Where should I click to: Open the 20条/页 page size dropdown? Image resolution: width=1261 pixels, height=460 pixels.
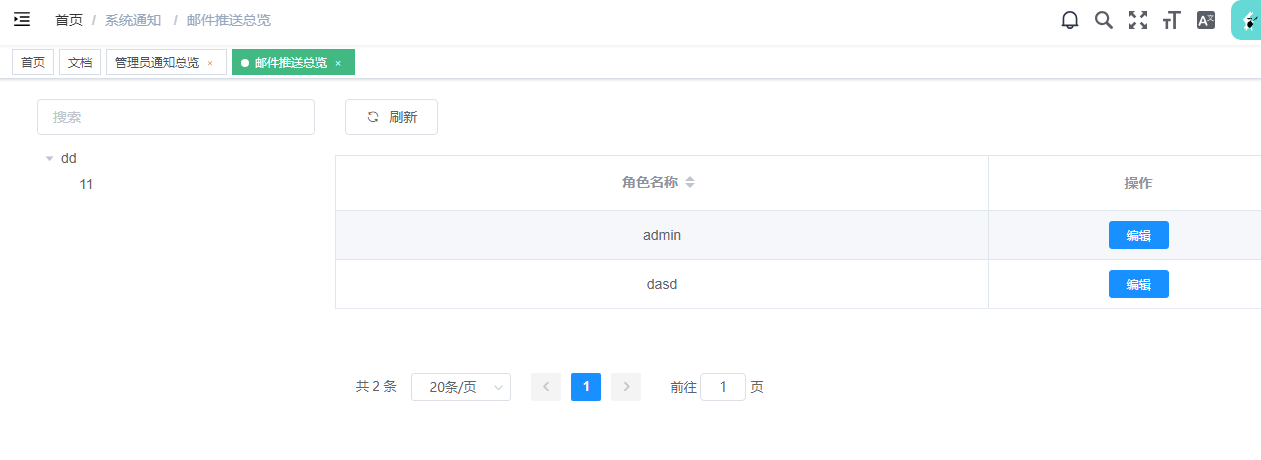461,387
